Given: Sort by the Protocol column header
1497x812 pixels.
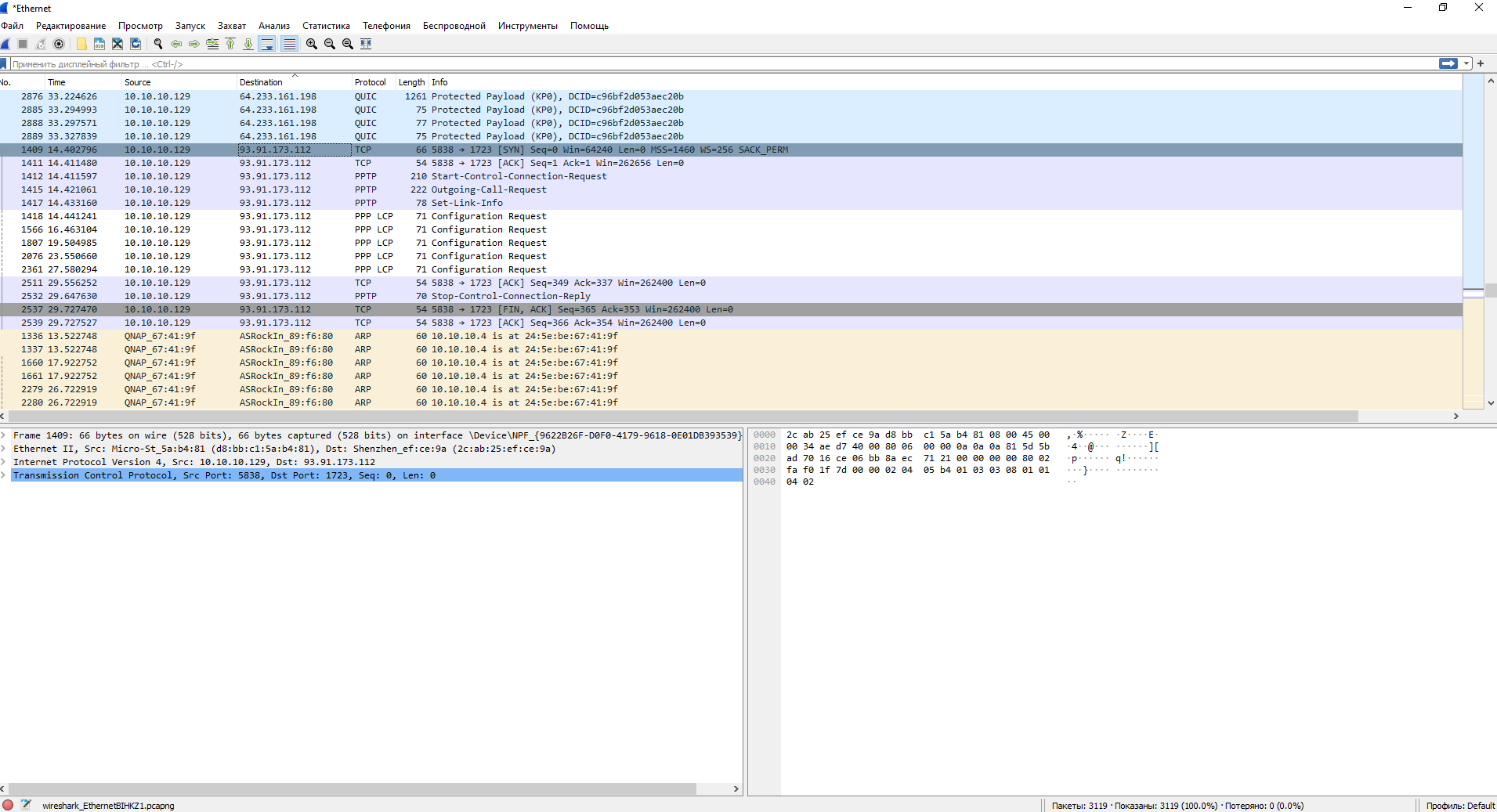Looking at the screenshot, I should click(371, 82).
